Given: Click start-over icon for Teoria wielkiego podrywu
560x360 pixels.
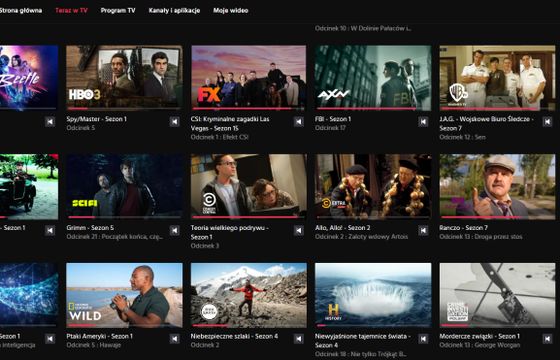Looking at the screenshot, I should (299, 230).
